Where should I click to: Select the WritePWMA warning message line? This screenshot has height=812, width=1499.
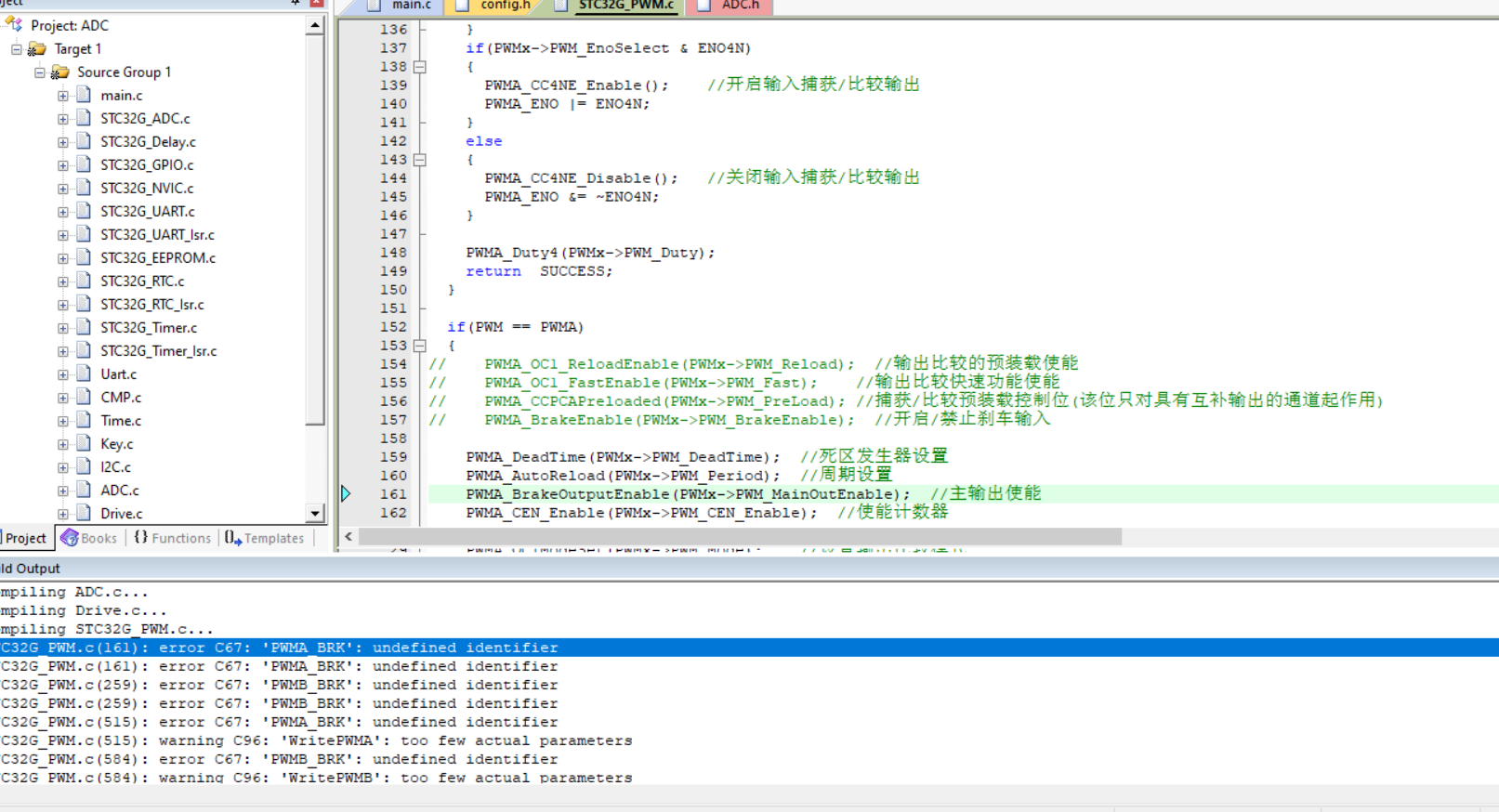[316, 740]
